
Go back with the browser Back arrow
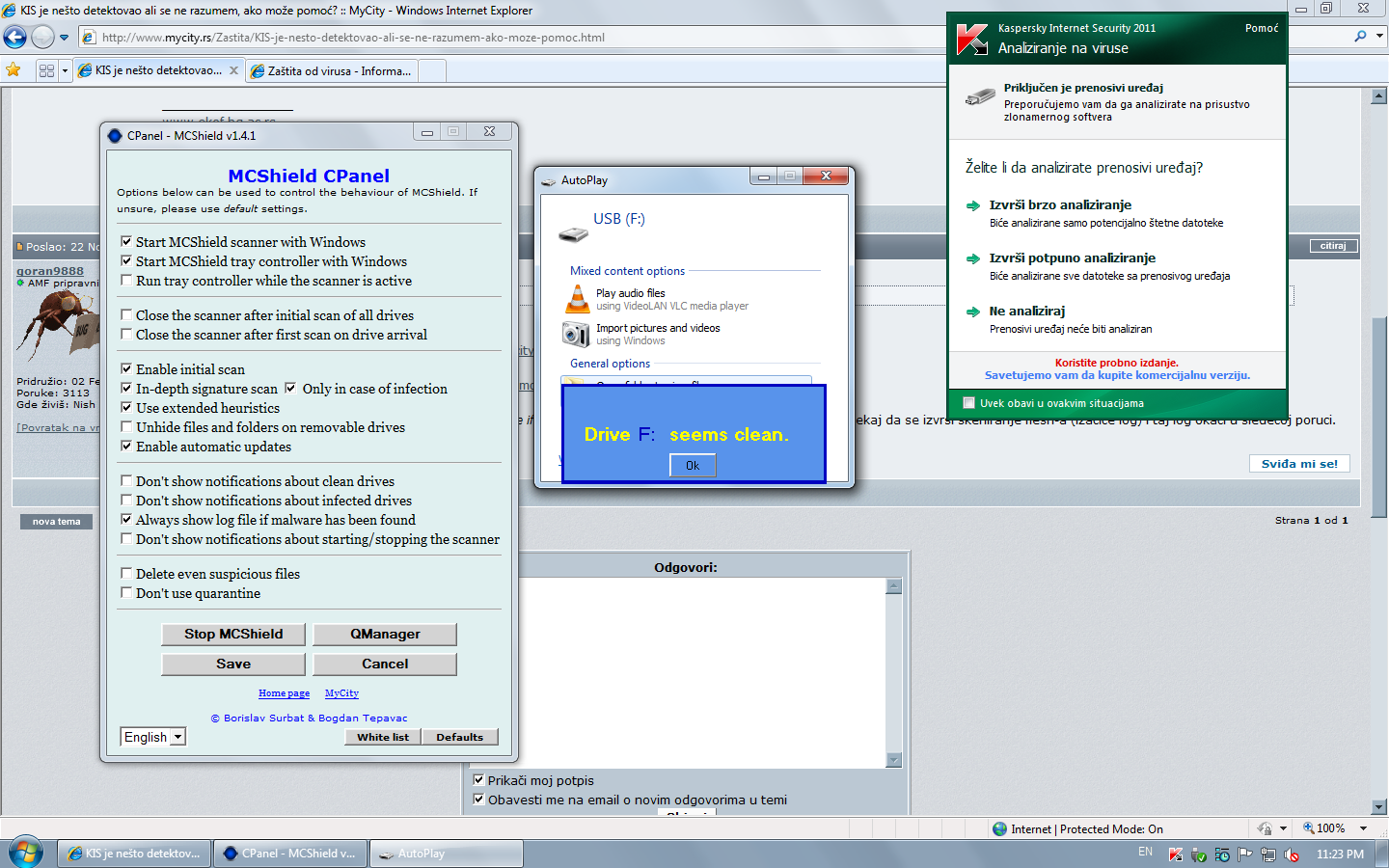tap(14, 38)
